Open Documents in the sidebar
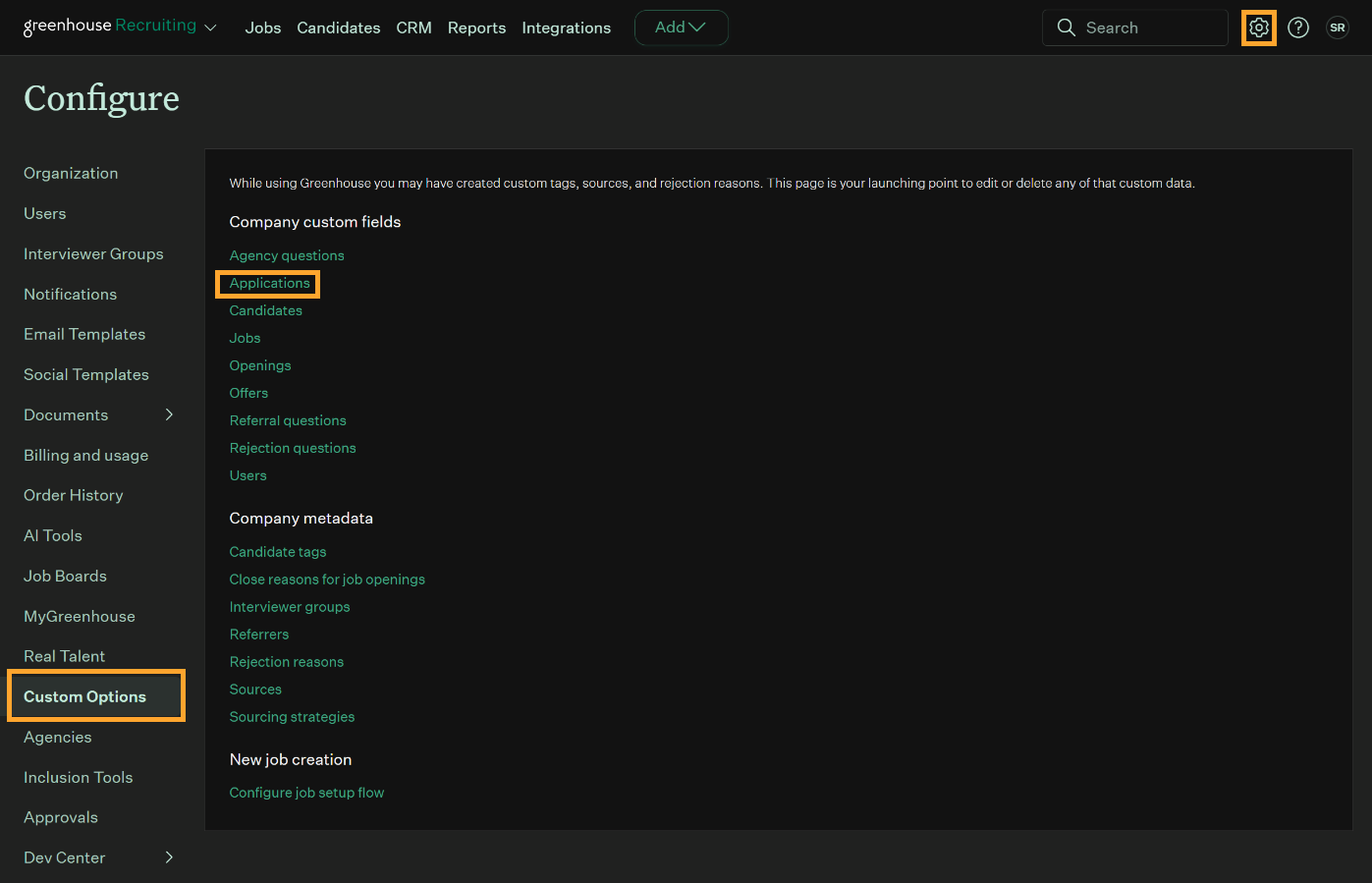1372x883 pixels. pos(66,414)
